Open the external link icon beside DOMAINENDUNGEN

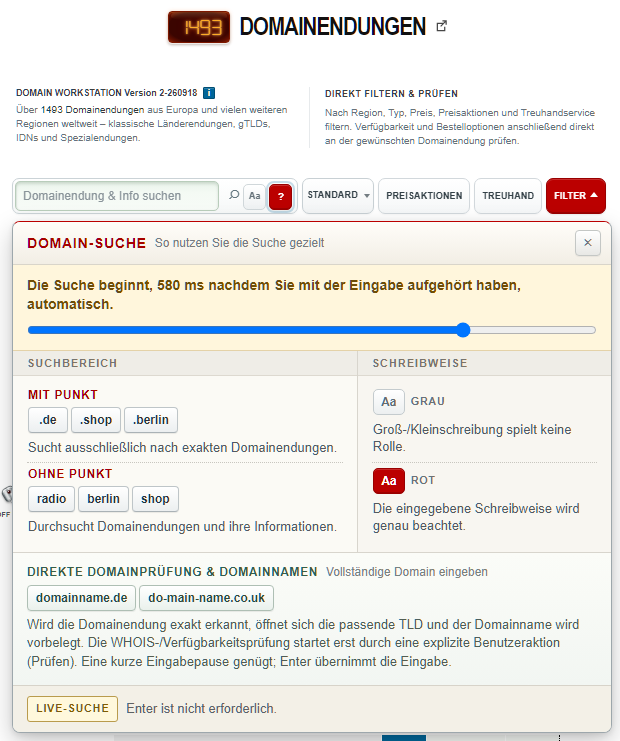click(441, 26)
